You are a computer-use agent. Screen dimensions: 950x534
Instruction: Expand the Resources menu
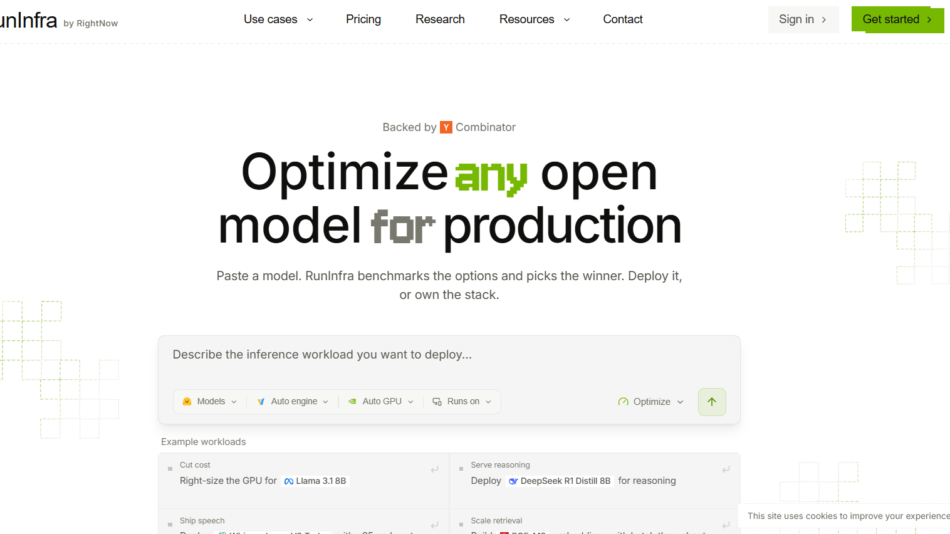click(x=534, y=19)
